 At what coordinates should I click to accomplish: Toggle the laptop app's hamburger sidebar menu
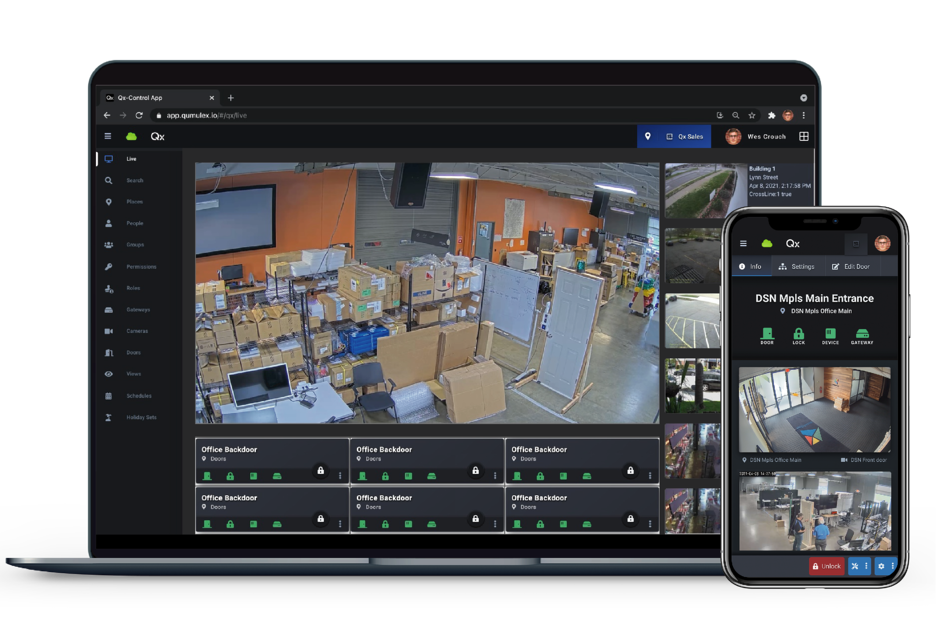(x=108, y=137)
